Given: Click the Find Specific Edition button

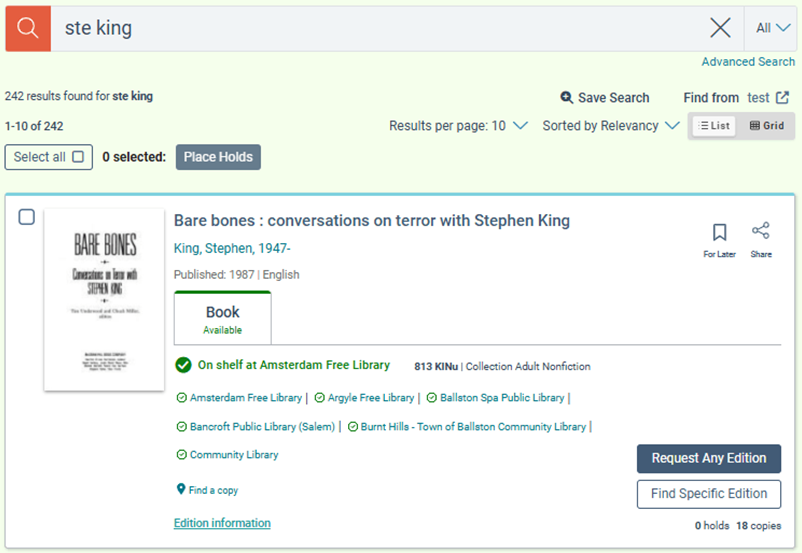Looking at the screenshot, I should 709,494.
